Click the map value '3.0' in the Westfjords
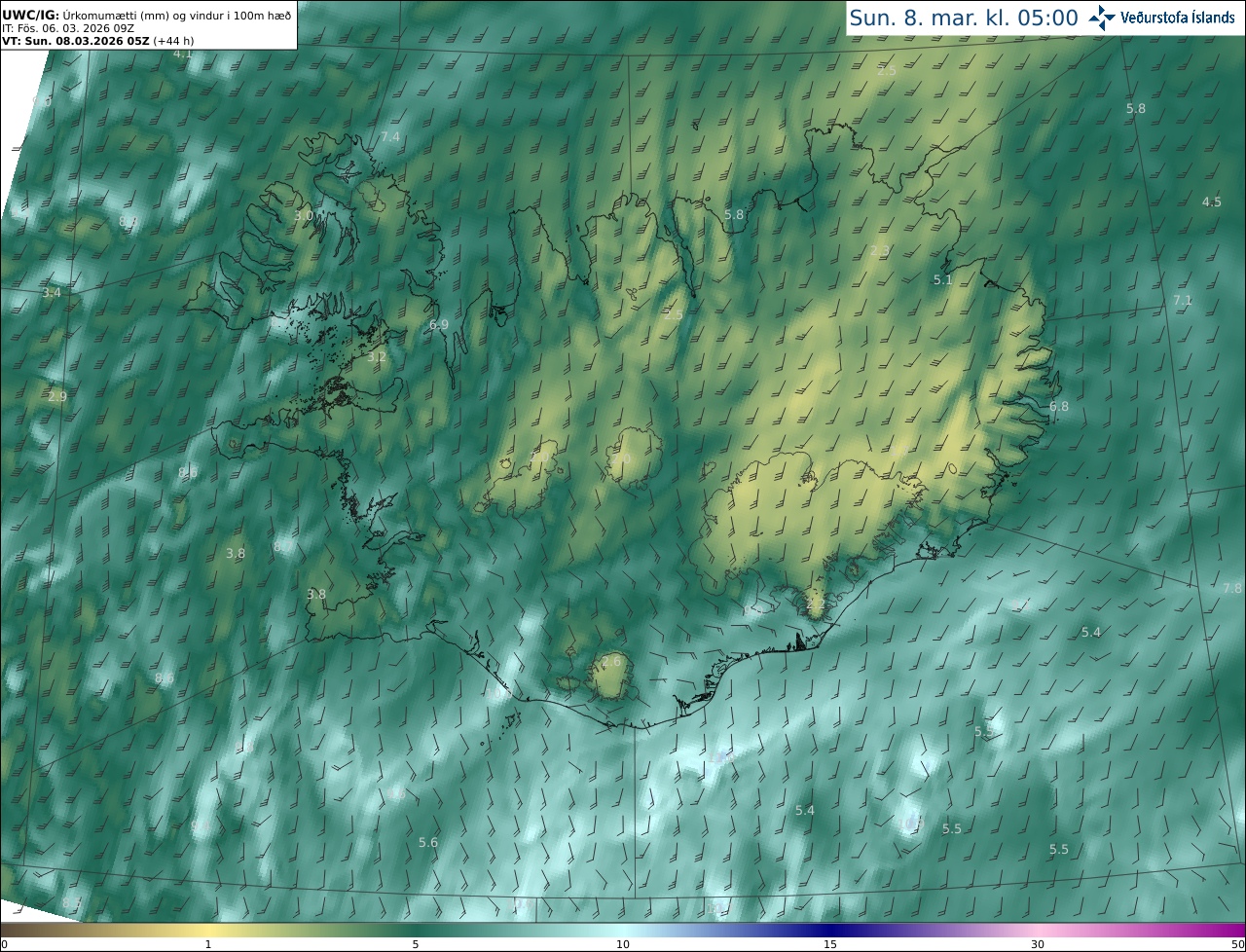1246x952 pixels. coord(304,216)
